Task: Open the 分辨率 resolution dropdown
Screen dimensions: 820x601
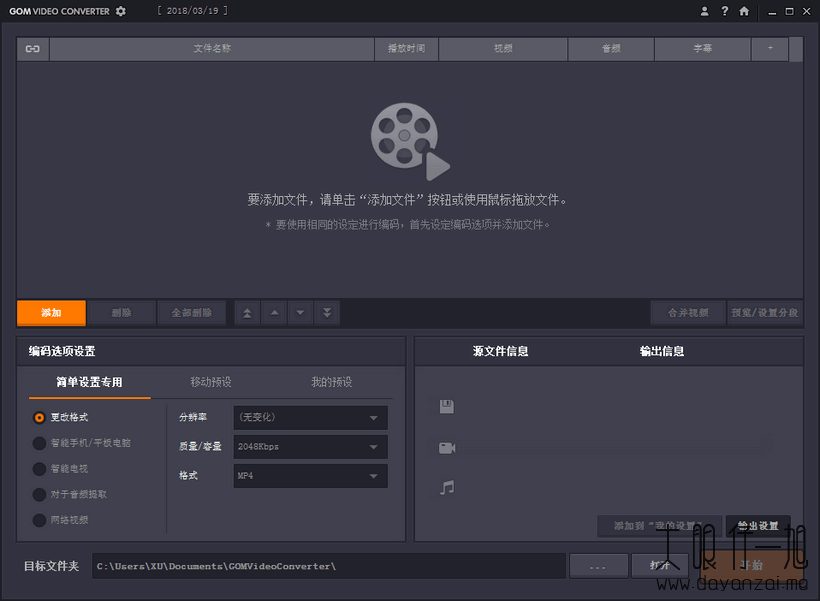Action: pos(311,417)
